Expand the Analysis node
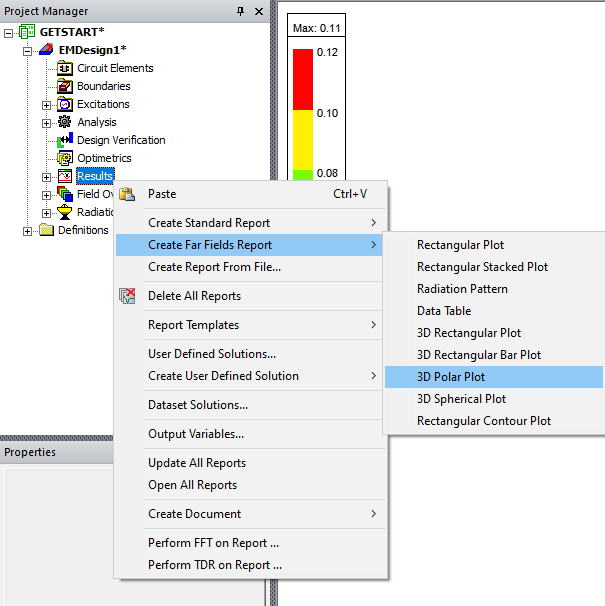Image resolution: width=605 pixels, height=606 pixels. coord(46,123)
